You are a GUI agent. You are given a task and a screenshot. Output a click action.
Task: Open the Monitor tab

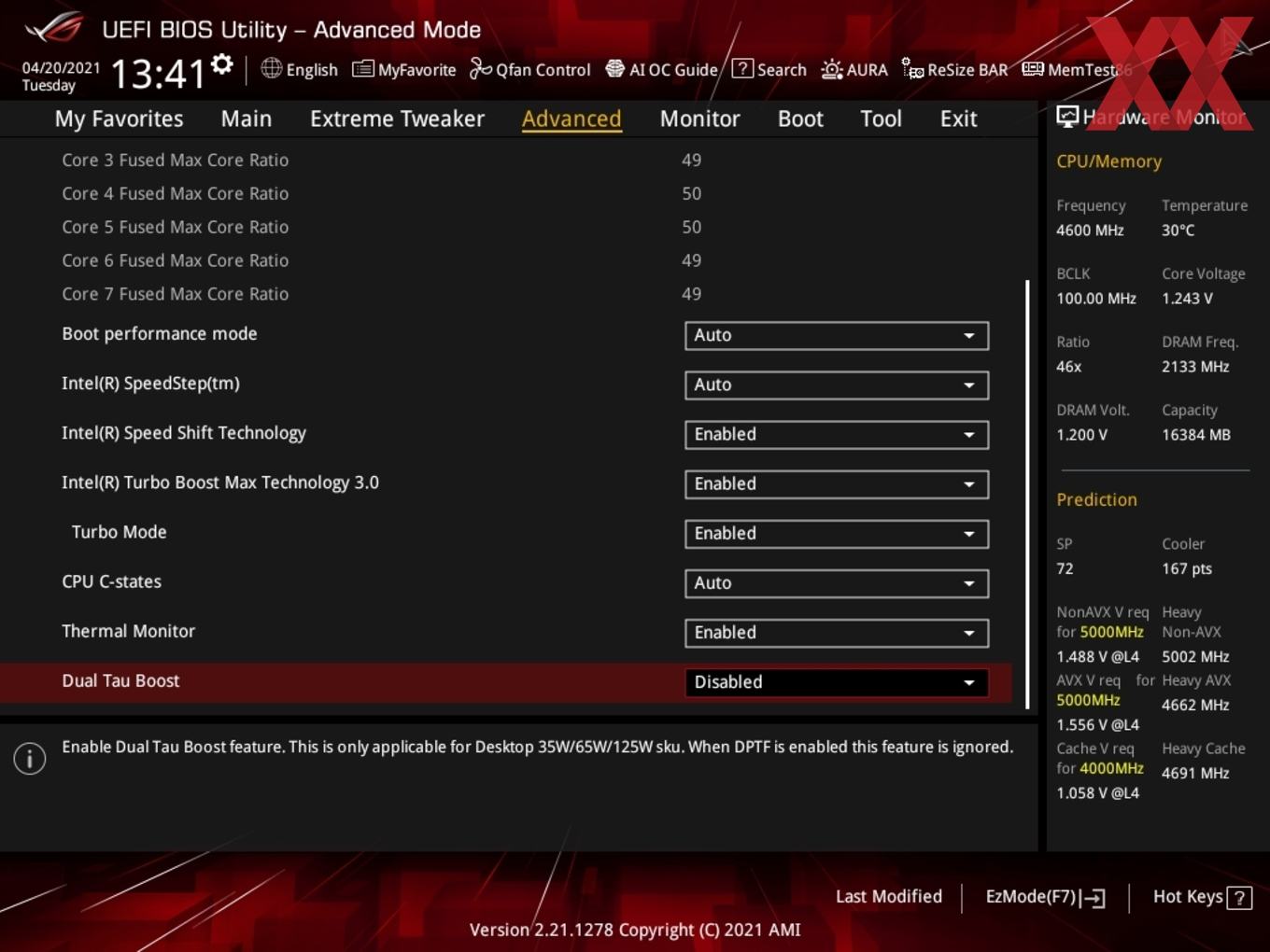click(x=700, y=119)
